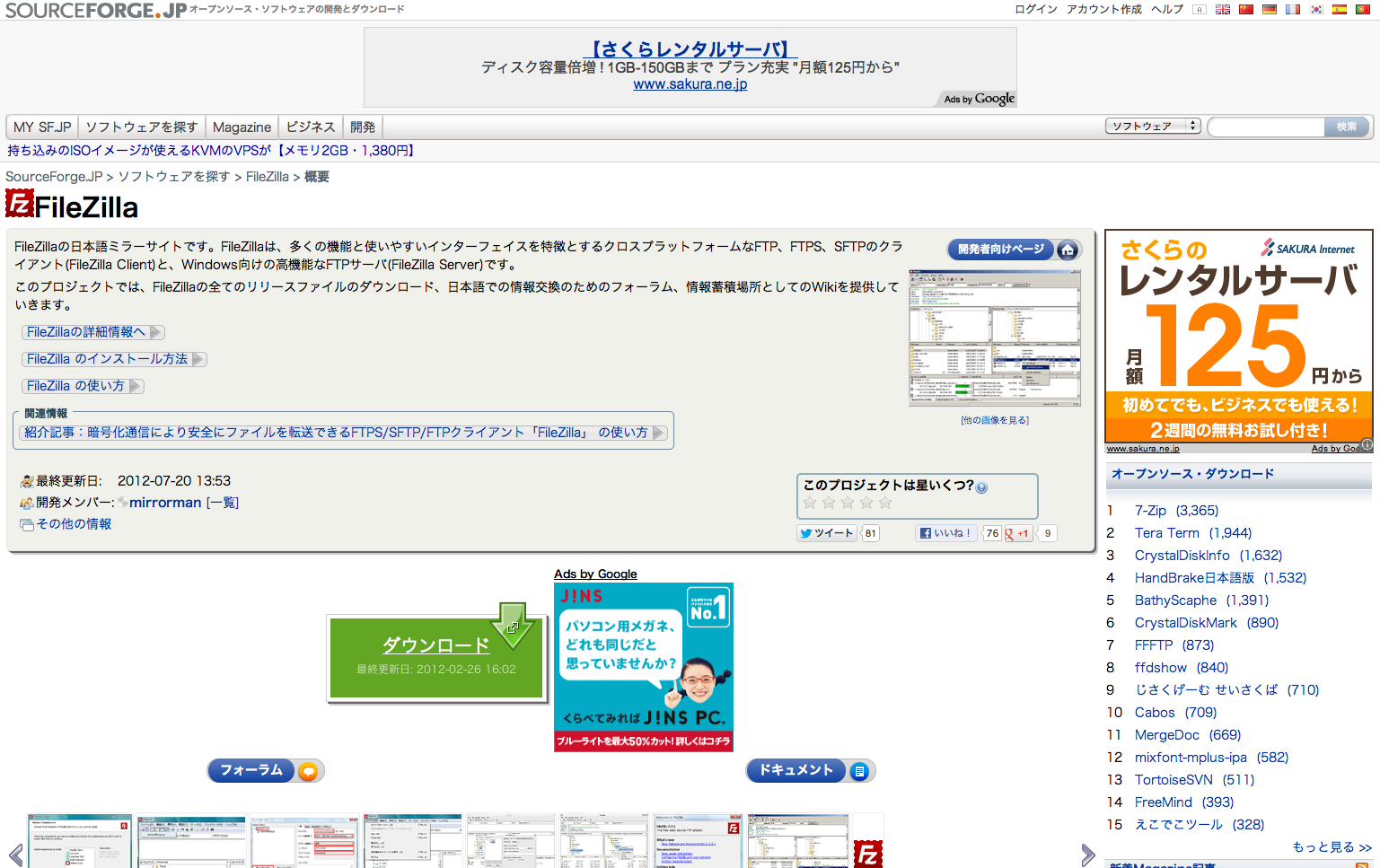Open the Magazine menu
The height and width of the screenshot is (868, 1380).
point(242,127)
